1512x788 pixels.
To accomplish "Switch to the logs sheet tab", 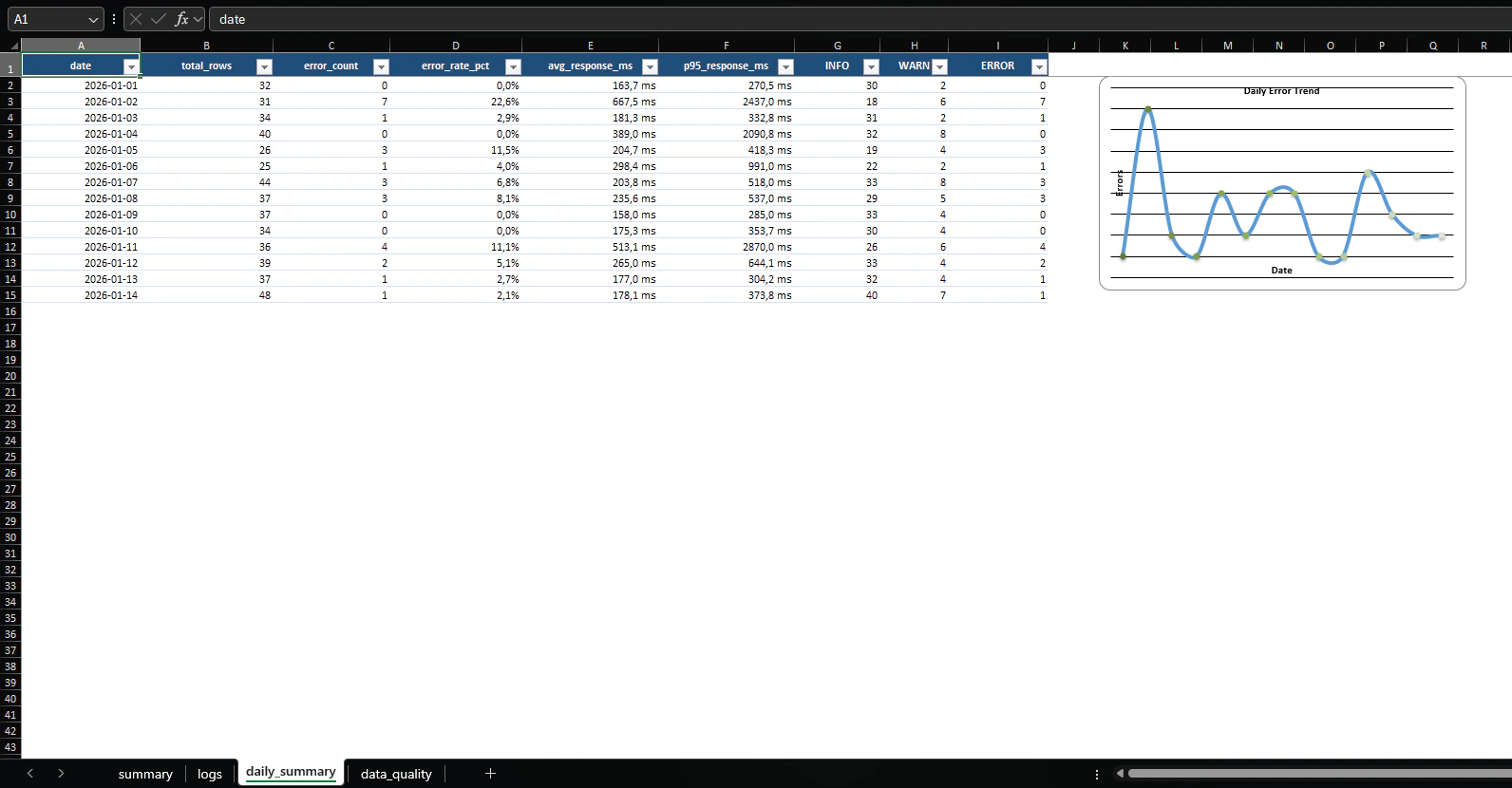I will pyautogui.click(x=210, y=774).
